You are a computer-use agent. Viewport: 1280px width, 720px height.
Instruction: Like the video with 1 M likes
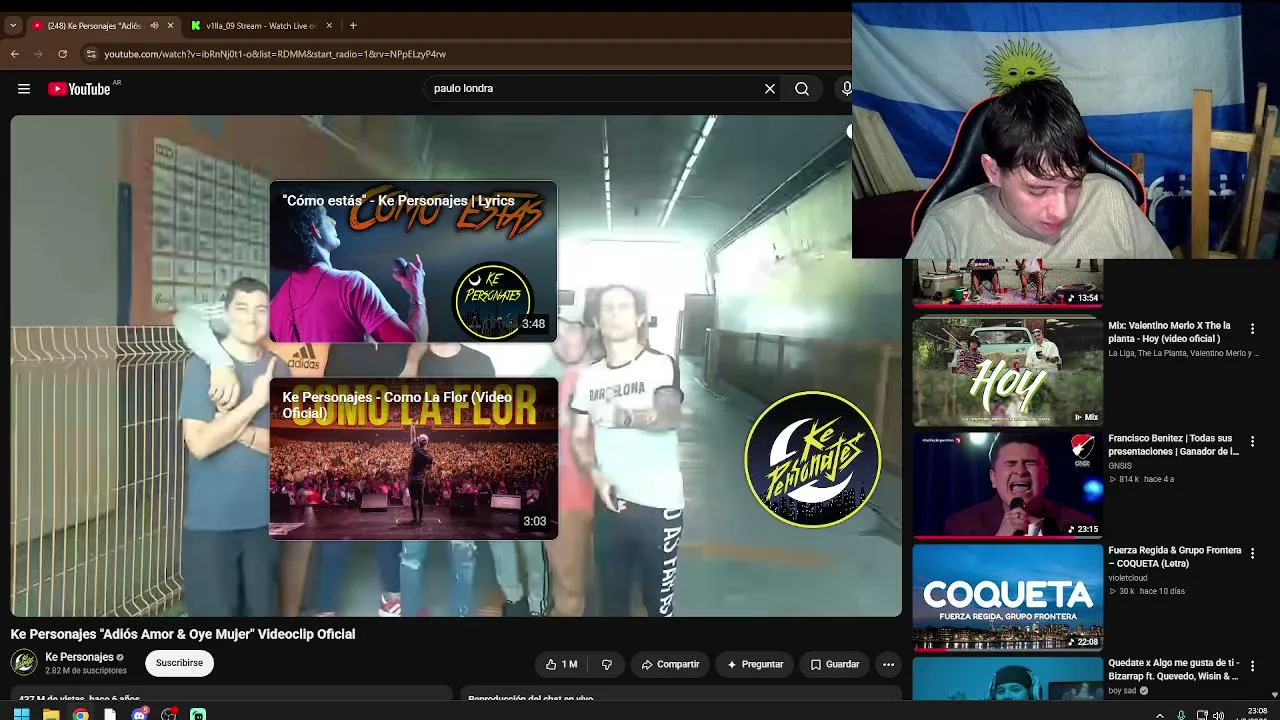point(561,664)
